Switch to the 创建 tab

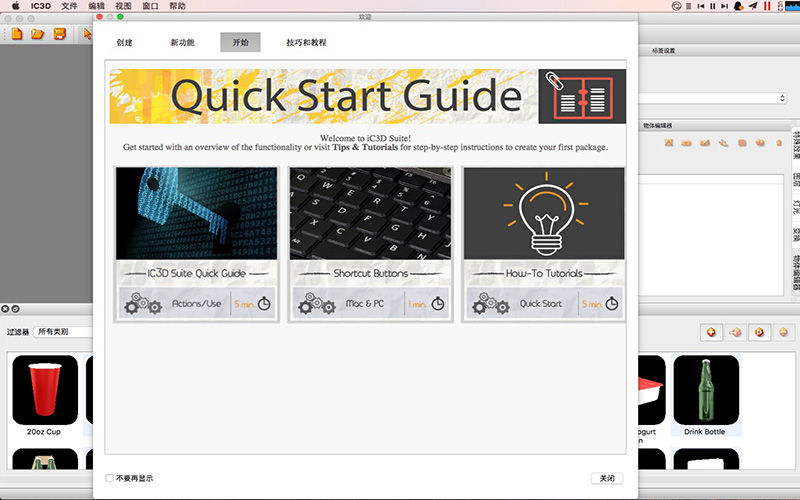(x=124, y=42)
